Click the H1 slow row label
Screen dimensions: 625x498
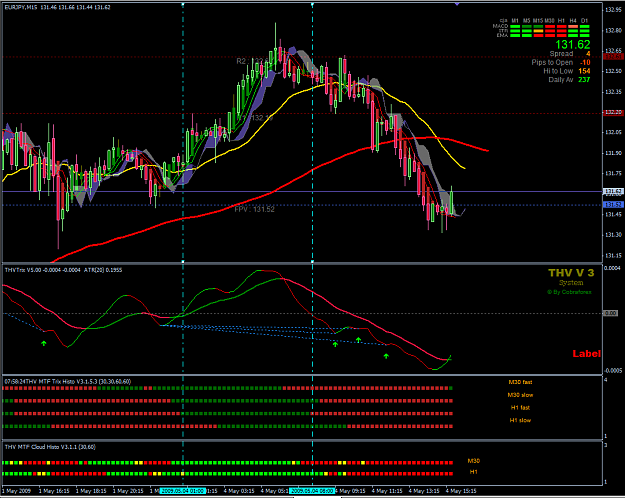520,420
